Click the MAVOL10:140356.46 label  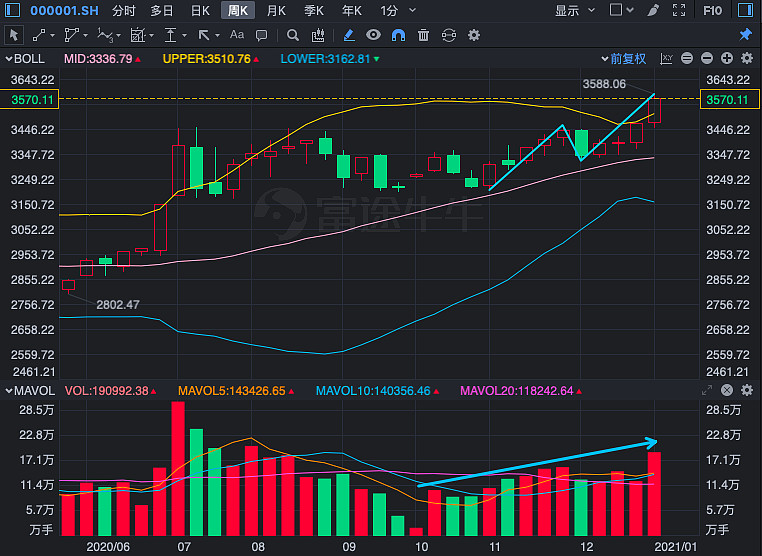click(373, 391)
